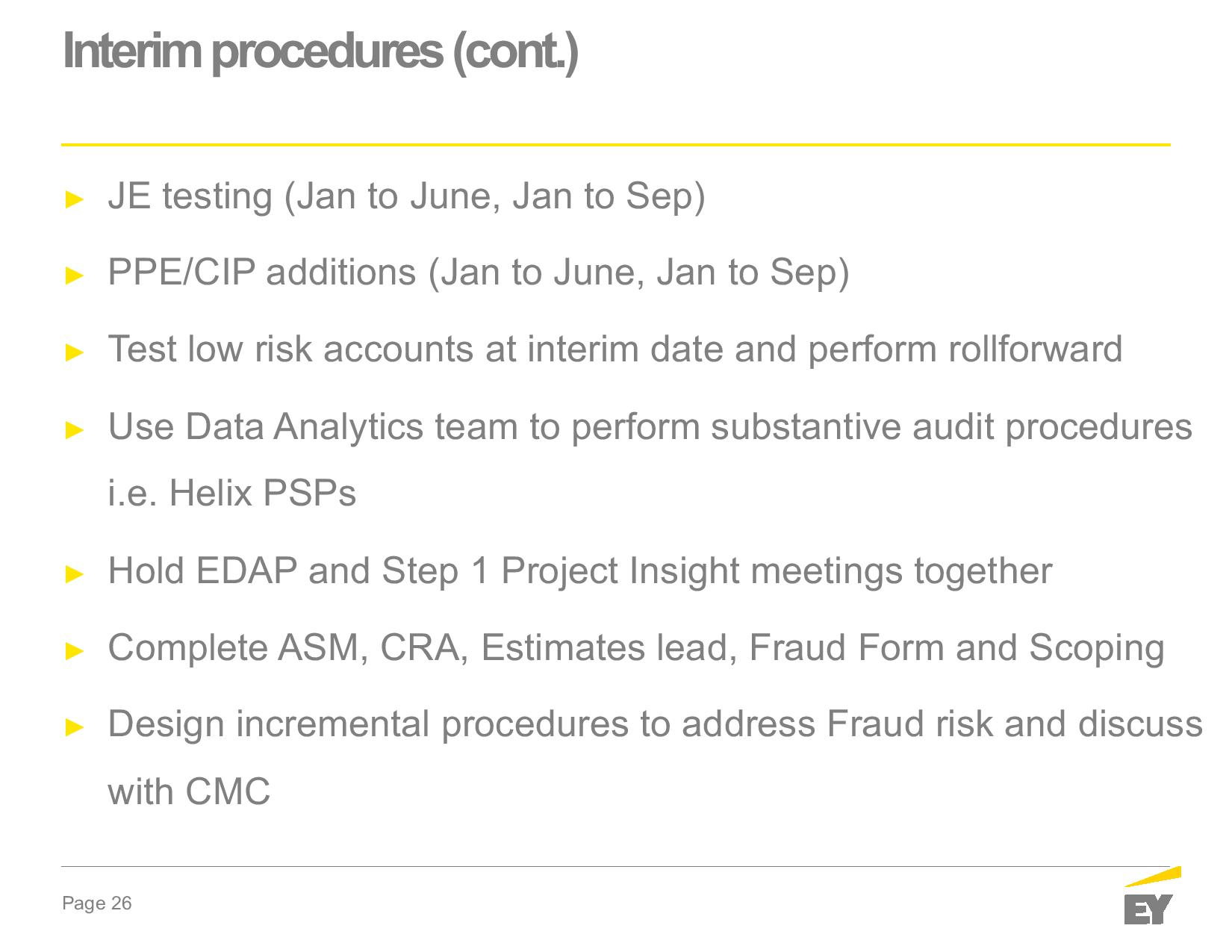This screenshot has height=952, width=1232.
Task: Click the Hold EDAP and Step 1 line
Action: point(579,571)
